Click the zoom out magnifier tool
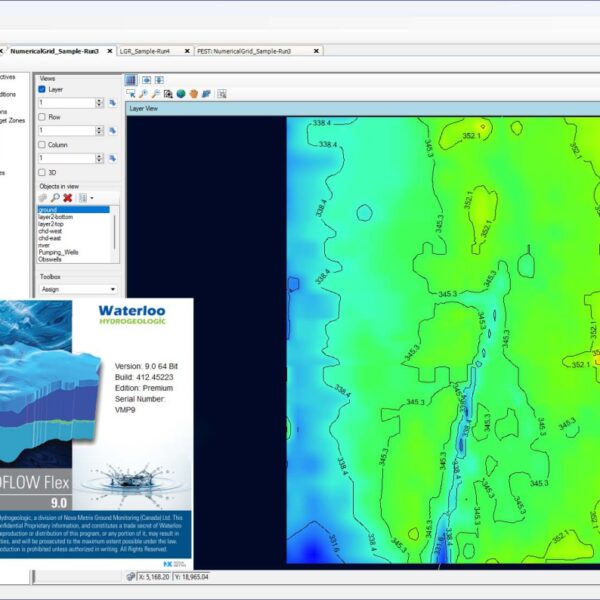 pos(156,94)
